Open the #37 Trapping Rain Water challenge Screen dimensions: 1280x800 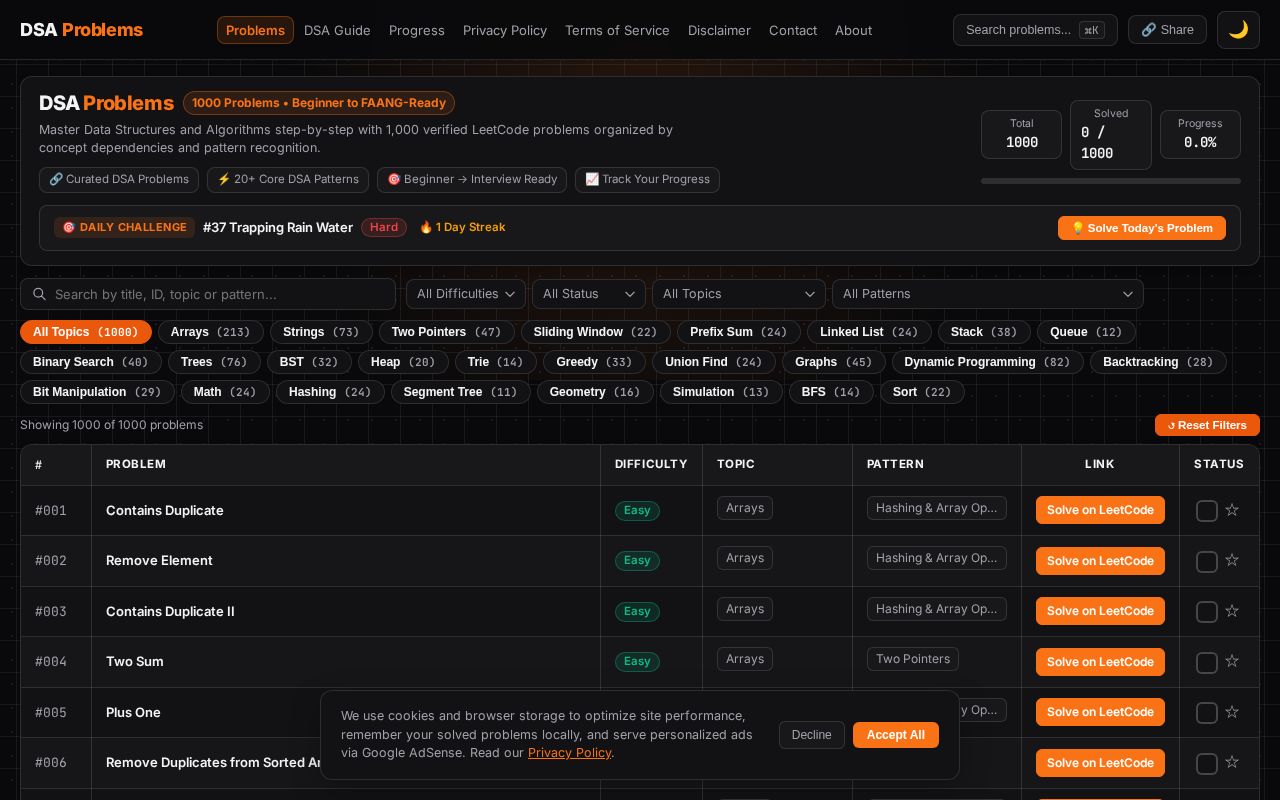coord(278,228)
